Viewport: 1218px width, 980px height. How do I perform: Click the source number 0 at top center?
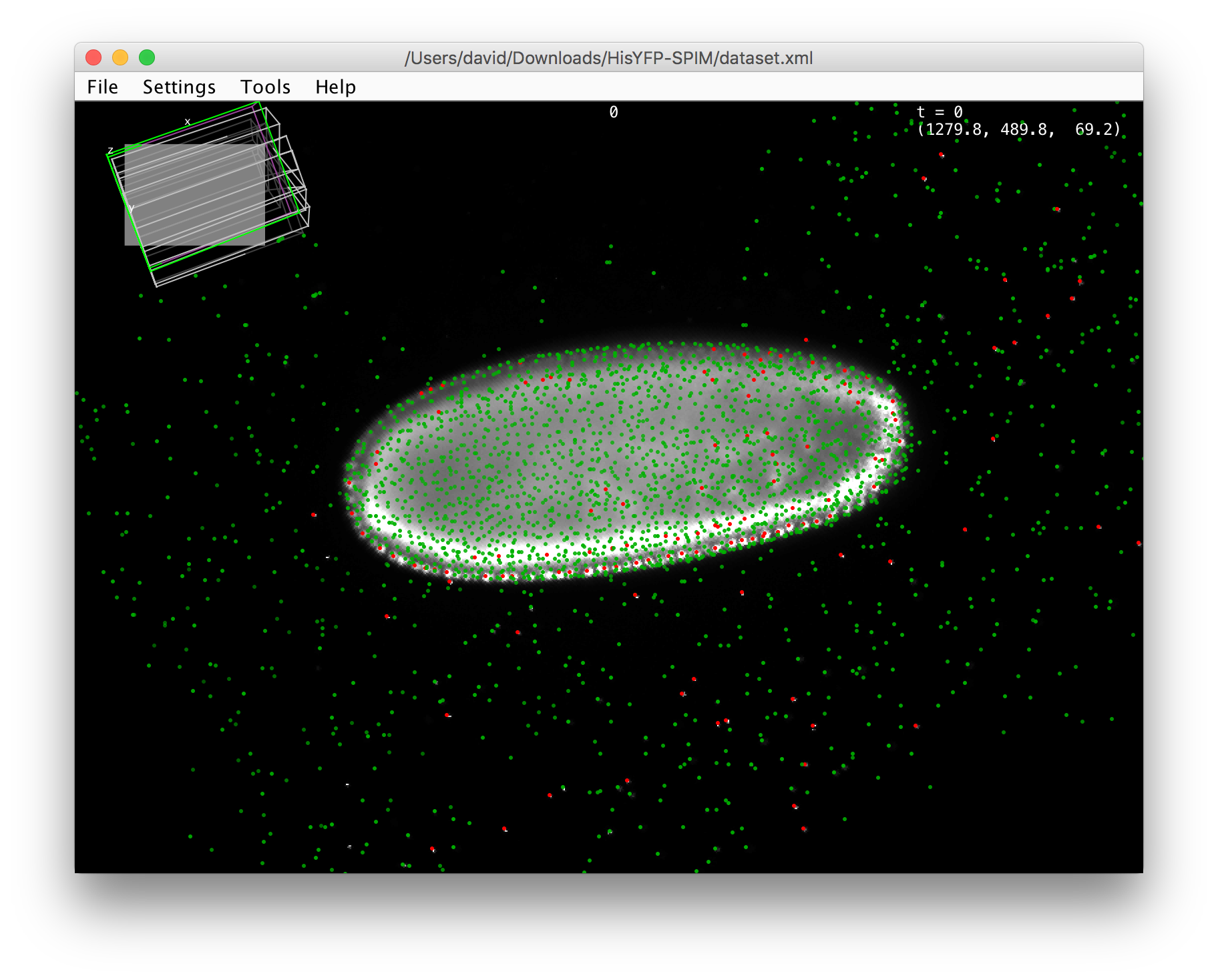pos(614,112)
